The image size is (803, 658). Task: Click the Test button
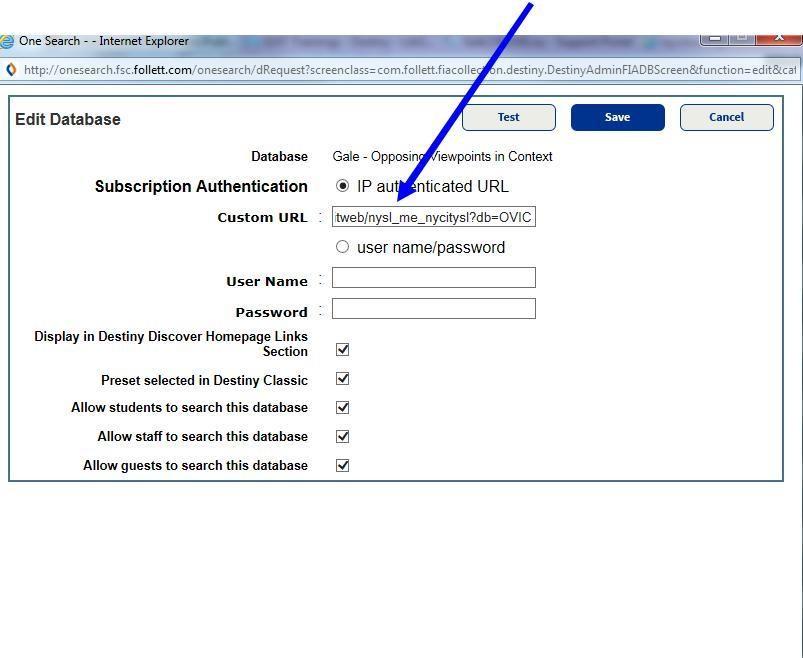509,117
